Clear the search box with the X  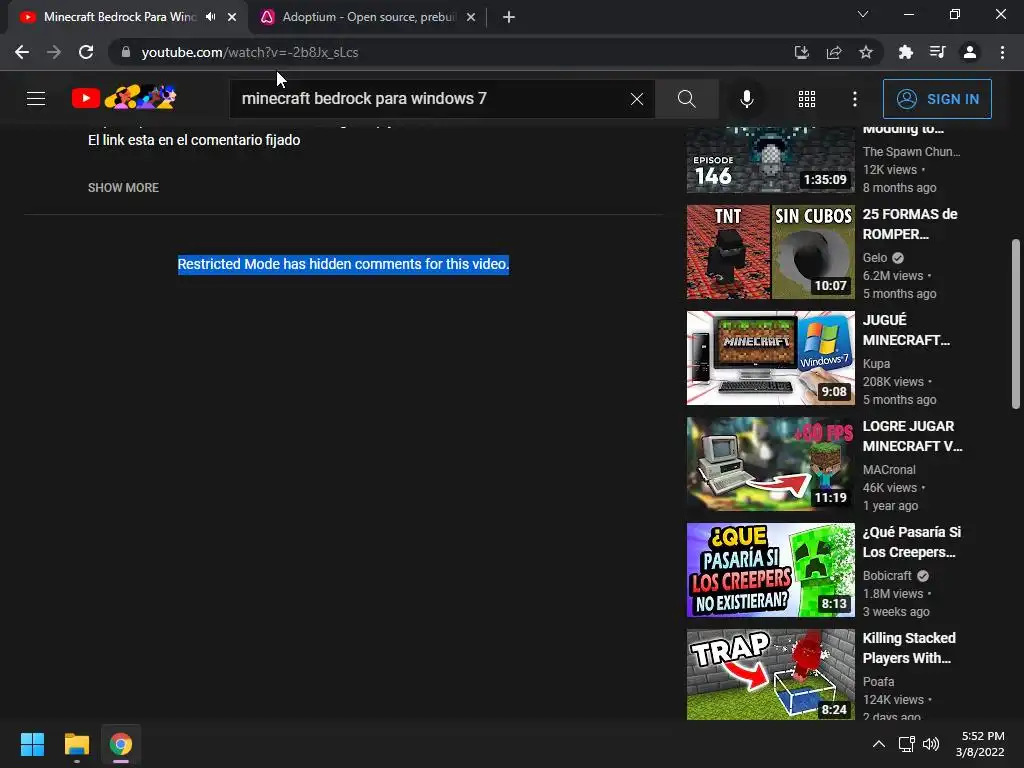coord(637,99)
